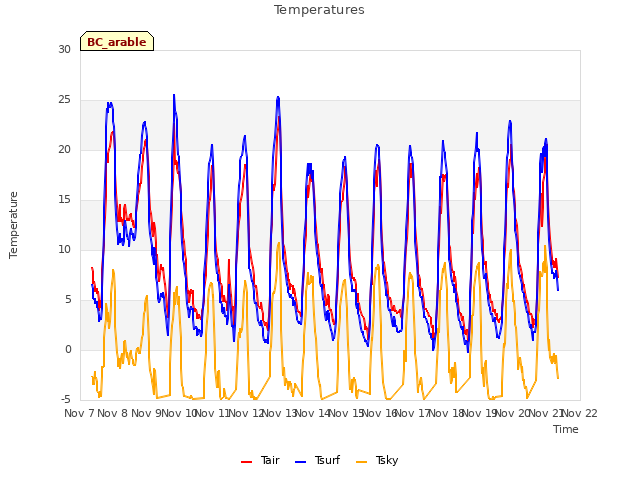Click the Nov 8 x-axis tick label
This screenshot has width=640, height=480.
click(x=113, y=413)
